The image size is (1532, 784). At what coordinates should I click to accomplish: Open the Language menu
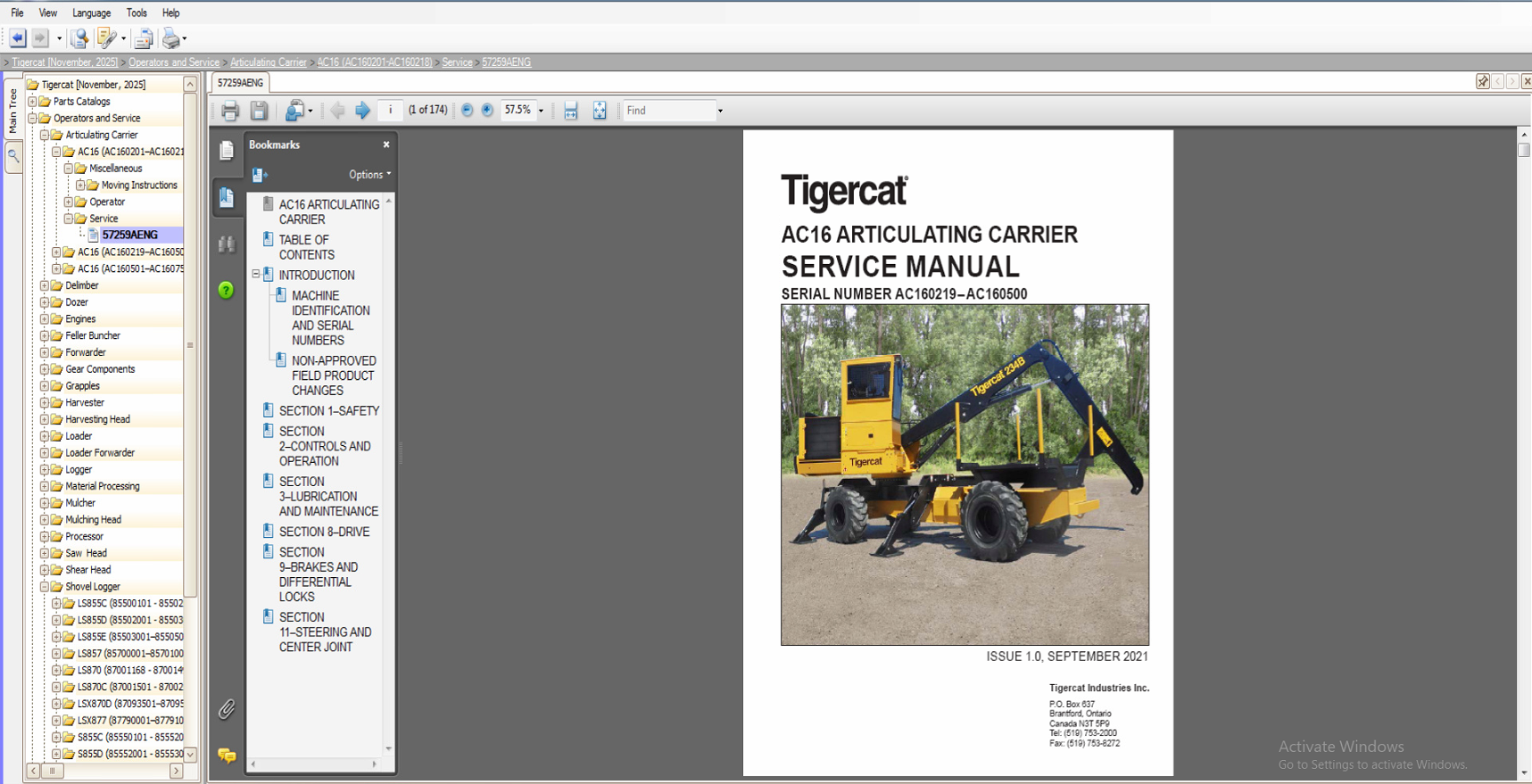pos(92,13)
